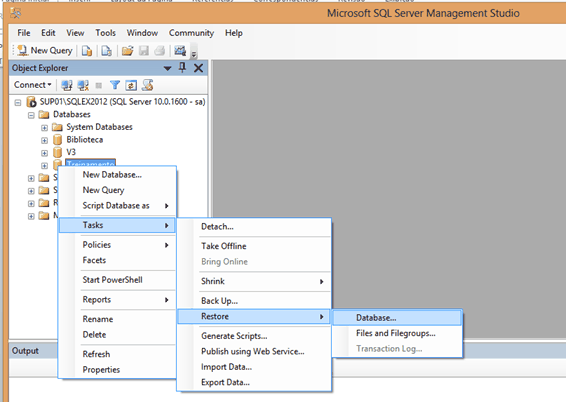
Task: Open the toolbar options dropdown arrow
Action: click(x=194, y=54)
